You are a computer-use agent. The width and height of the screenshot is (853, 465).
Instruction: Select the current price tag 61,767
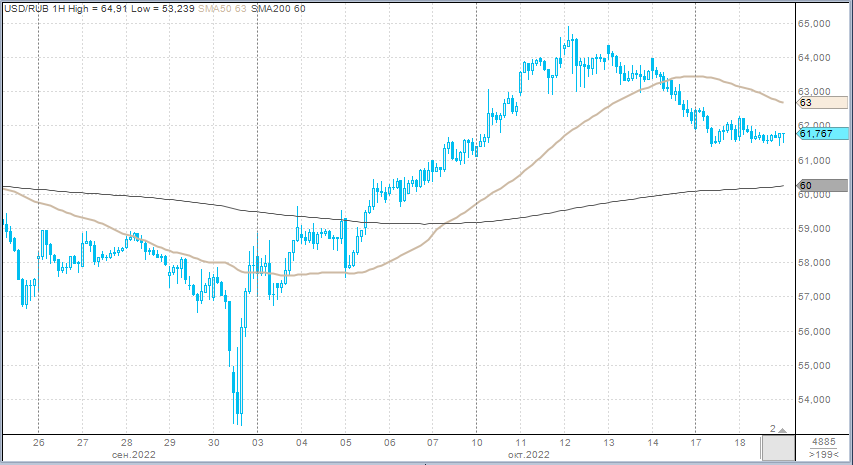pyautogui.click(x=822, y=133)
